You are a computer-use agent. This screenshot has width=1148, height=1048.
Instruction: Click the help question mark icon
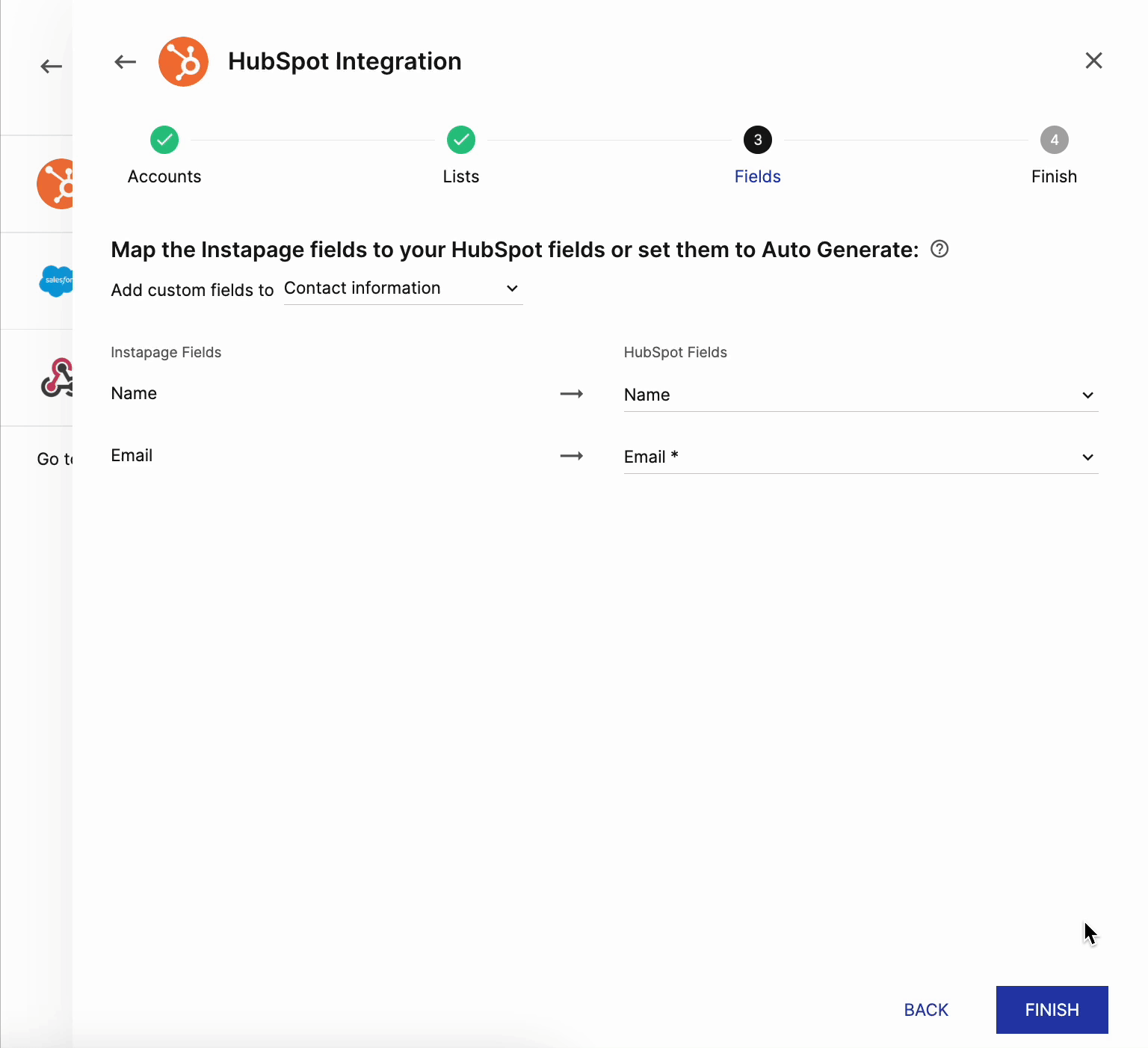(939, 249)
